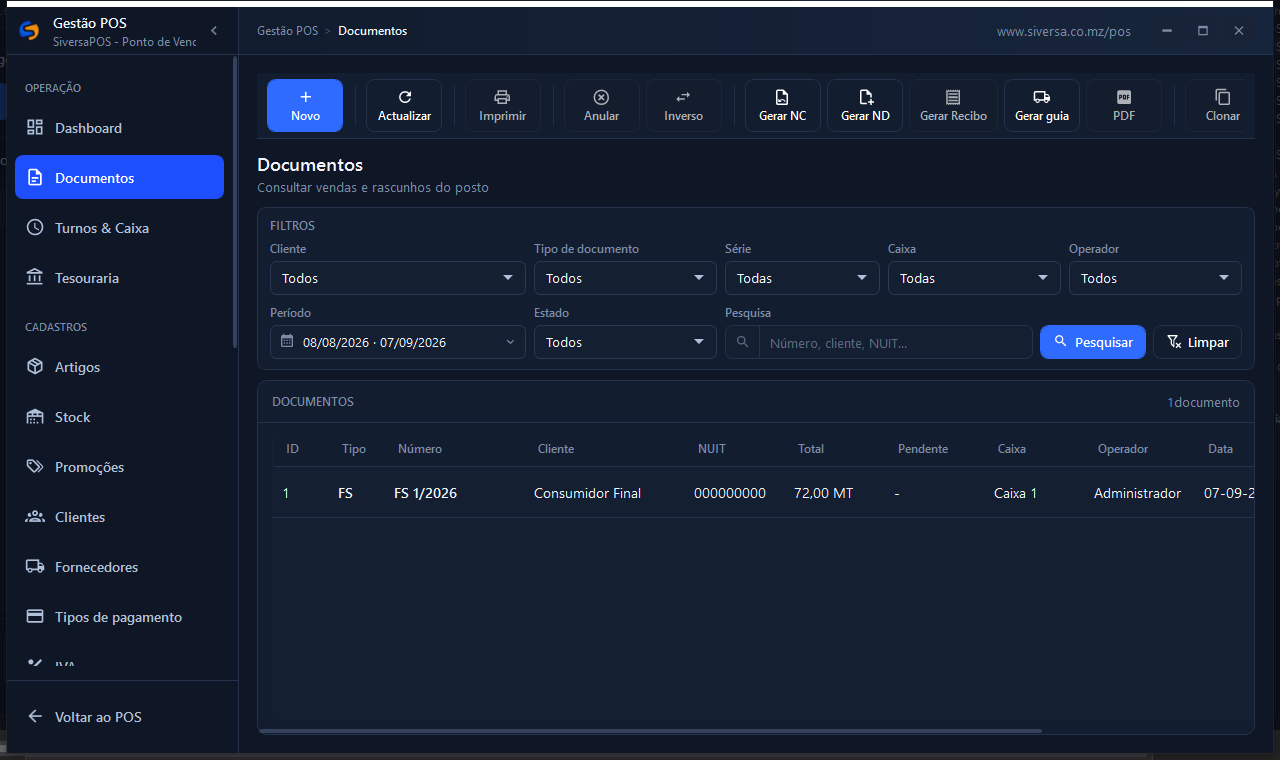The image size is (1280, 760).
Task: Open the Caixa filter dropdown
Action: coord(974,278)
